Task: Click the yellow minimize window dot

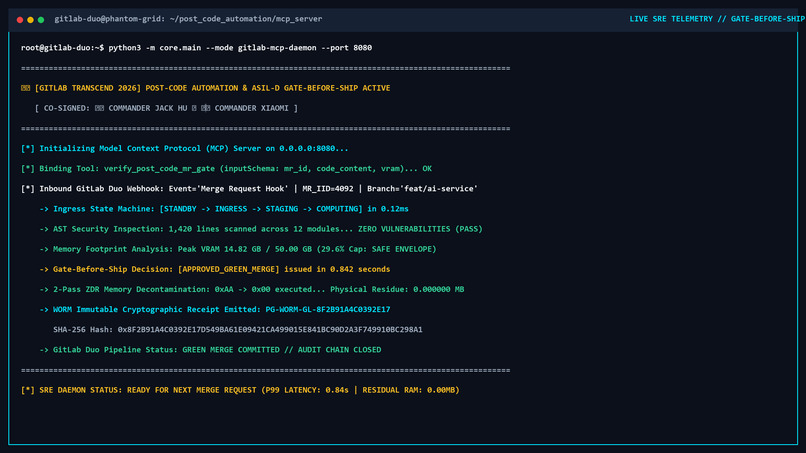Action: [30, 20]
